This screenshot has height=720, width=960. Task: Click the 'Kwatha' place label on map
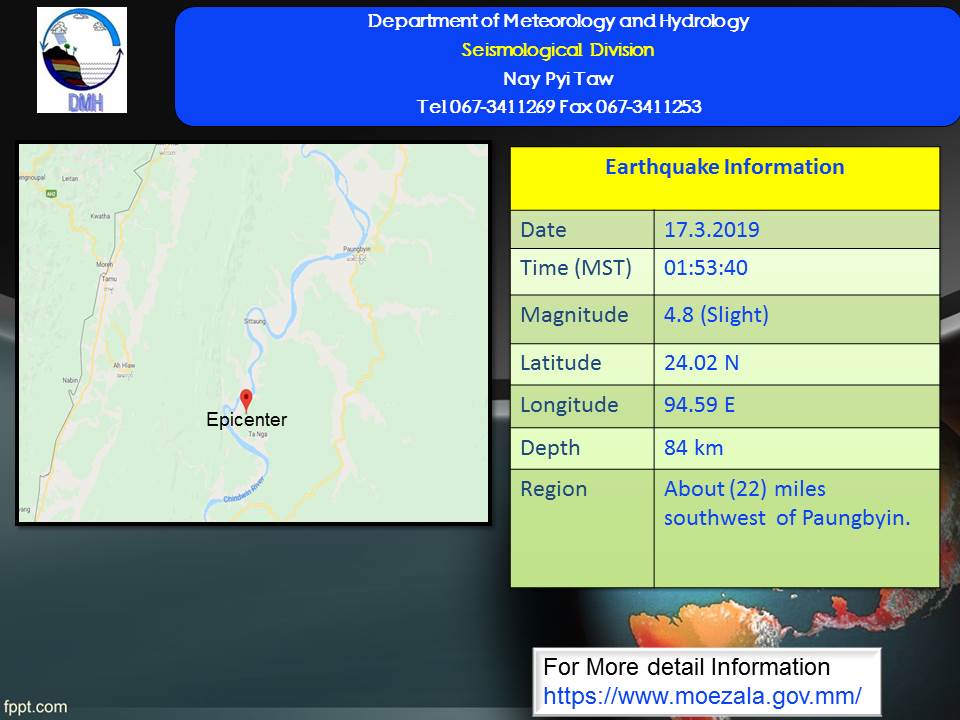coord(100,216)
